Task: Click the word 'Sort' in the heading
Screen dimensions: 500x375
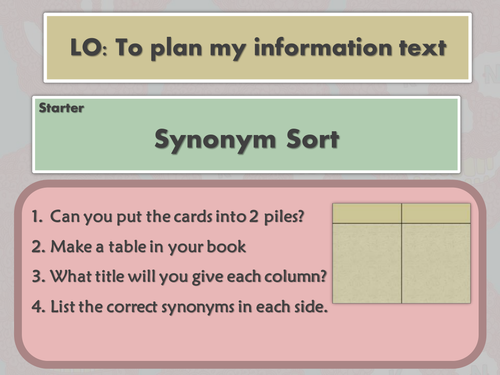Action: [313, 139]
